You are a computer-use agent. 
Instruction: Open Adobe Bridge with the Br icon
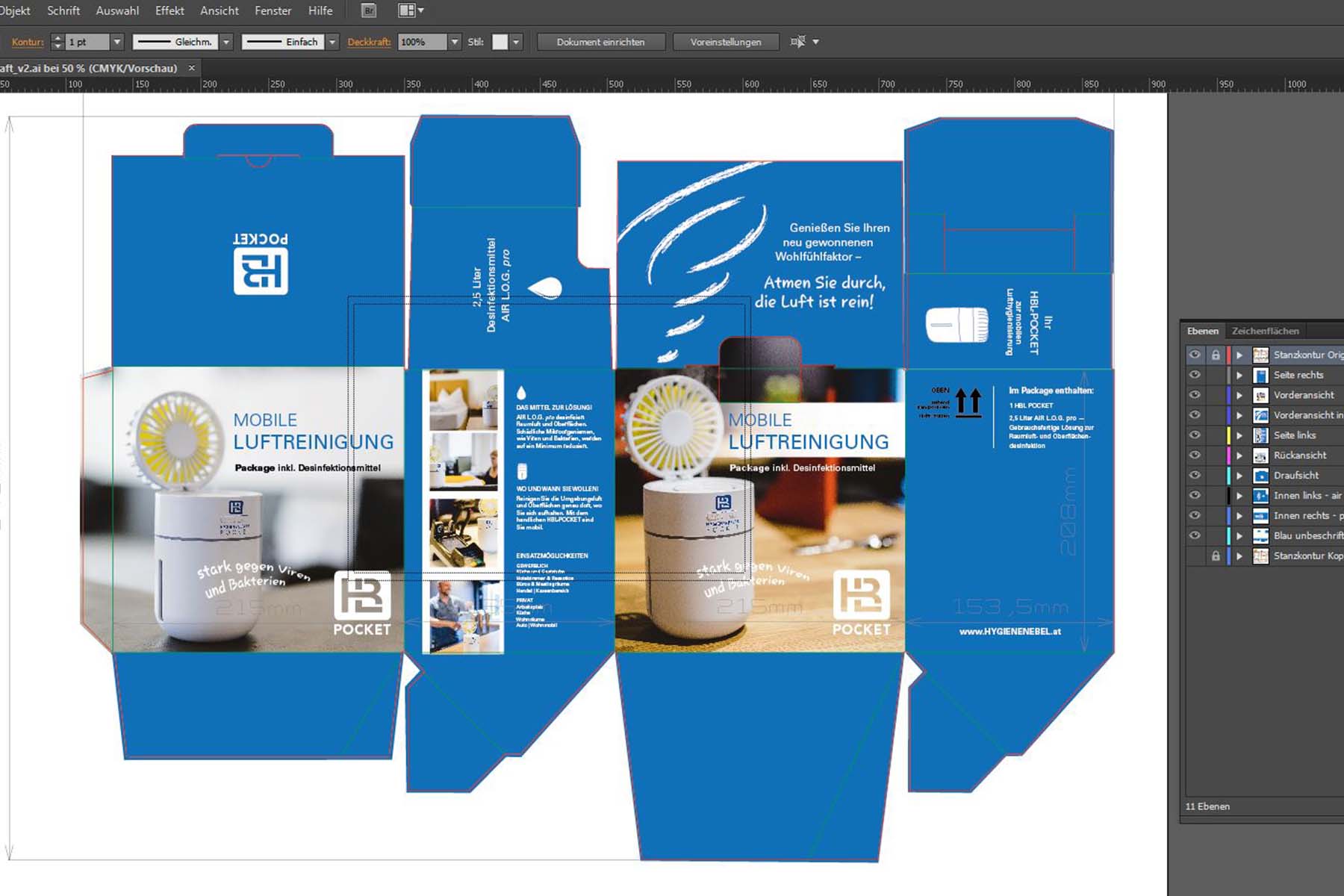click(x=369, y=11)
